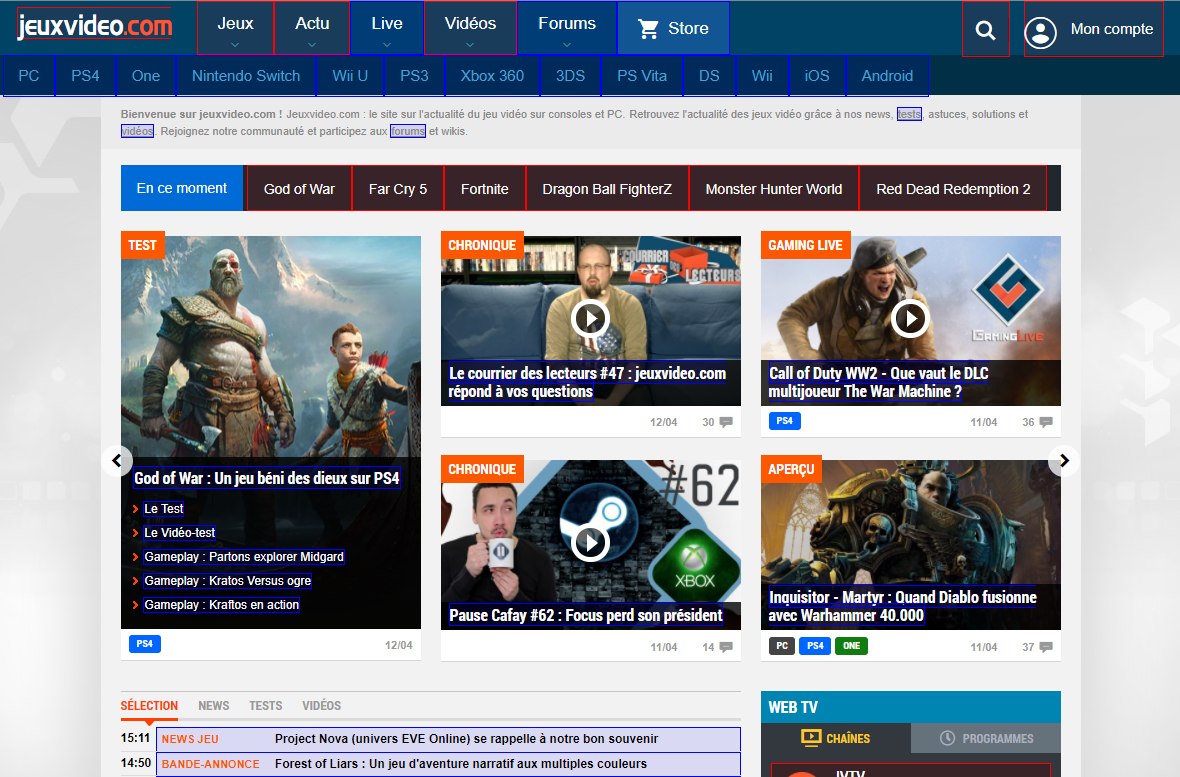The height and width of the screenshot is (777, 1180).
Task: Play the Call of Duty WW2 Gaming Live video
Action: 910,318
